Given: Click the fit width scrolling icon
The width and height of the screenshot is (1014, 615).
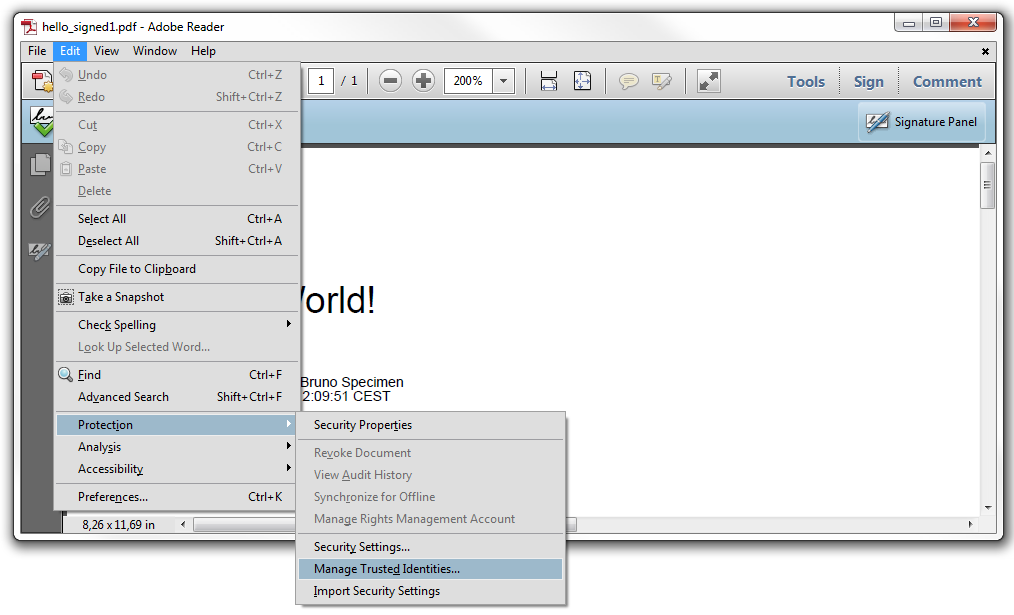Looking at the screenshot, I should click(x=548, y=81).
